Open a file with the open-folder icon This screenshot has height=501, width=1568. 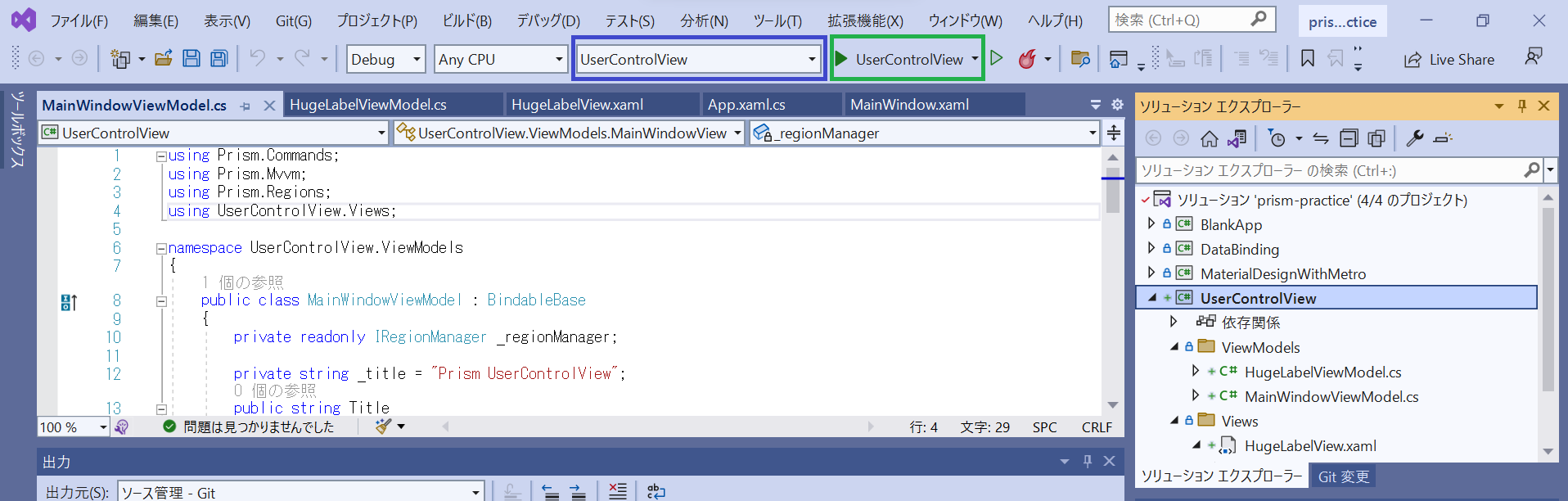point(164,58)
